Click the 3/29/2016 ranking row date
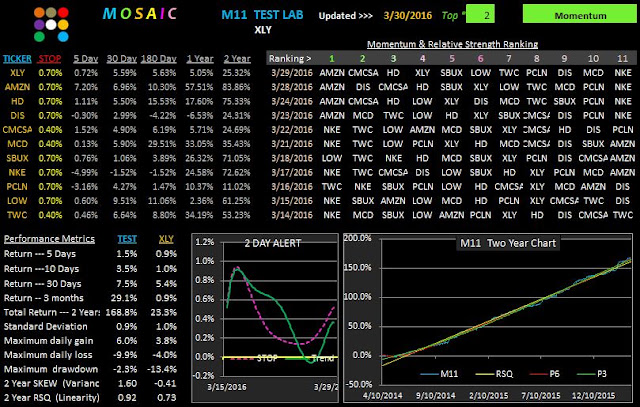This screenshot has height=407, width=640. click(x=292, y=73)
